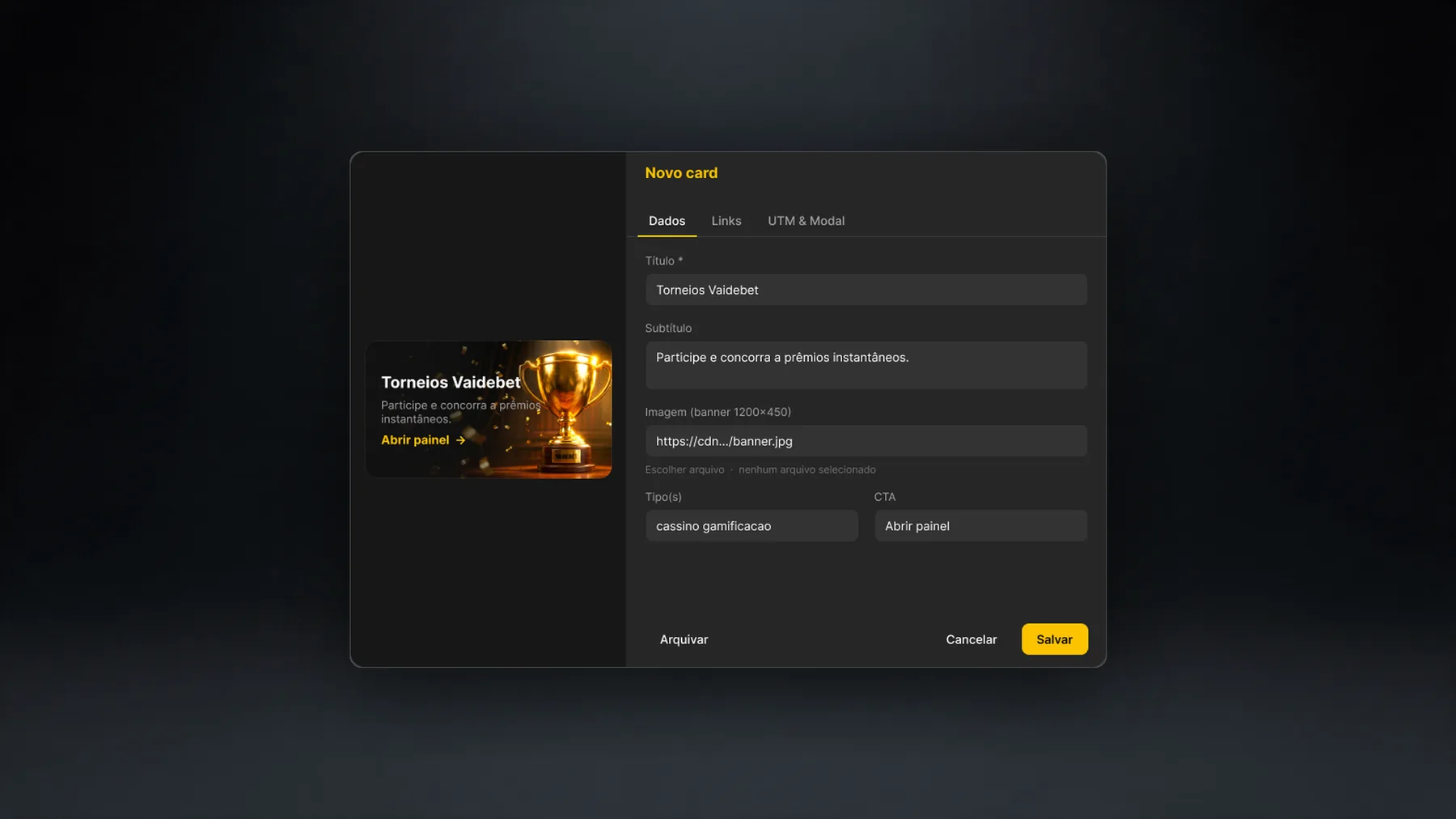The image size is (1456, 819).
Task: Click the arrow icon beside Abrir painel
Action: pyautogui.click(x=460, y=440)
